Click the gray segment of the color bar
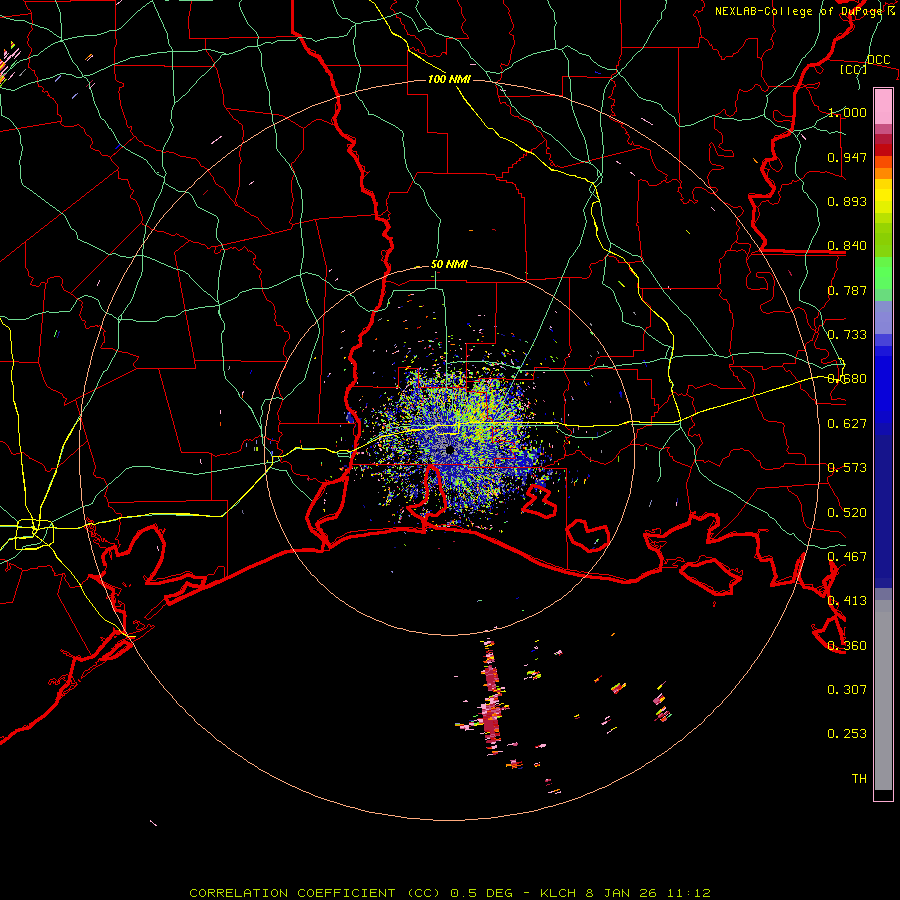Image resolution: width=900 pixels, height=900 pixels. 883,695
